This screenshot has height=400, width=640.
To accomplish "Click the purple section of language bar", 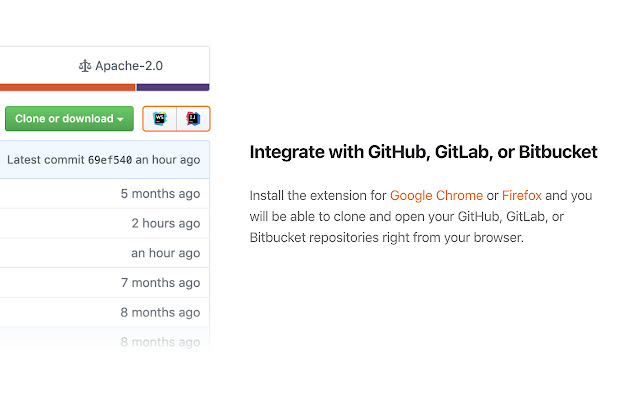I will 172,87.
